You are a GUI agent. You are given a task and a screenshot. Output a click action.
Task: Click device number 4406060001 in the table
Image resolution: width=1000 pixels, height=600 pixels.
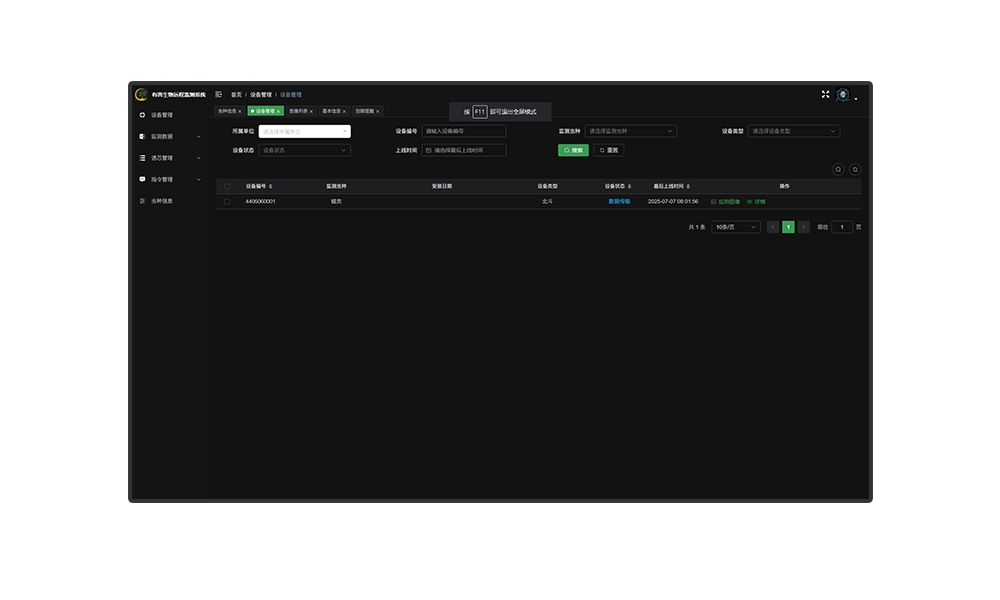click(x=260, y=201)
